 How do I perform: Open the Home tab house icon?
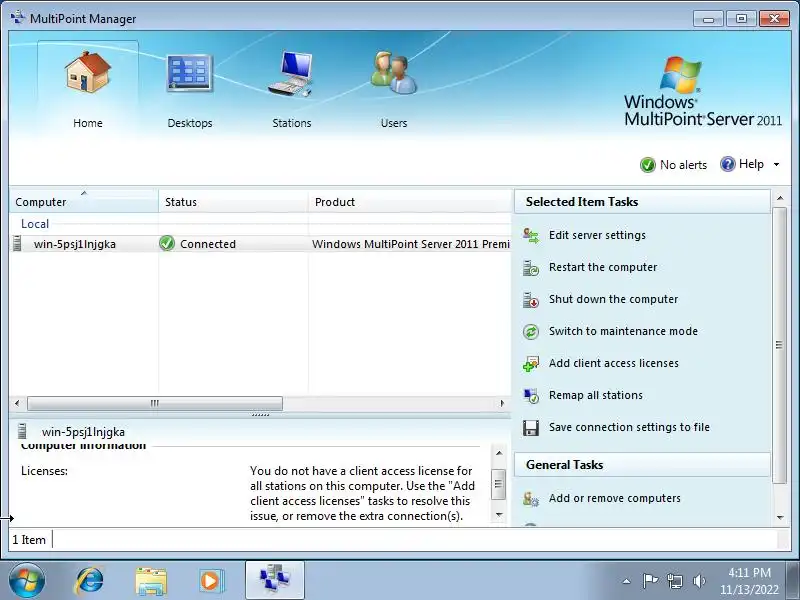(x=88, y=71)
